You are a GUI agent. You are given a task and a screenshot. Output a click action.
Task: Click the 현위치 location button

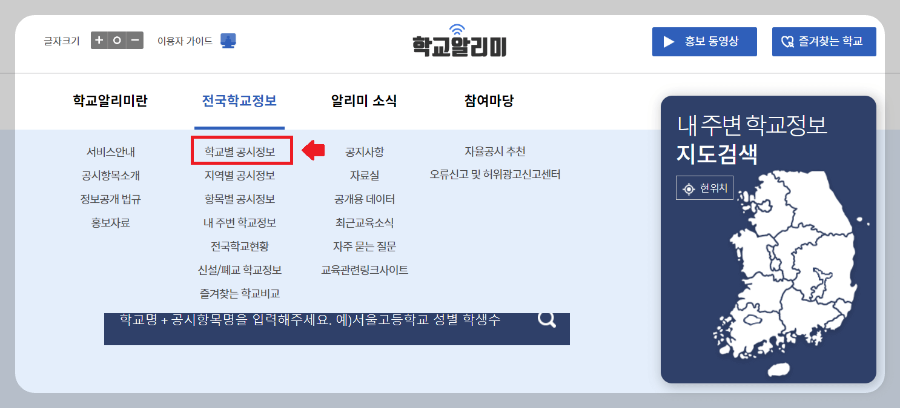705,189
